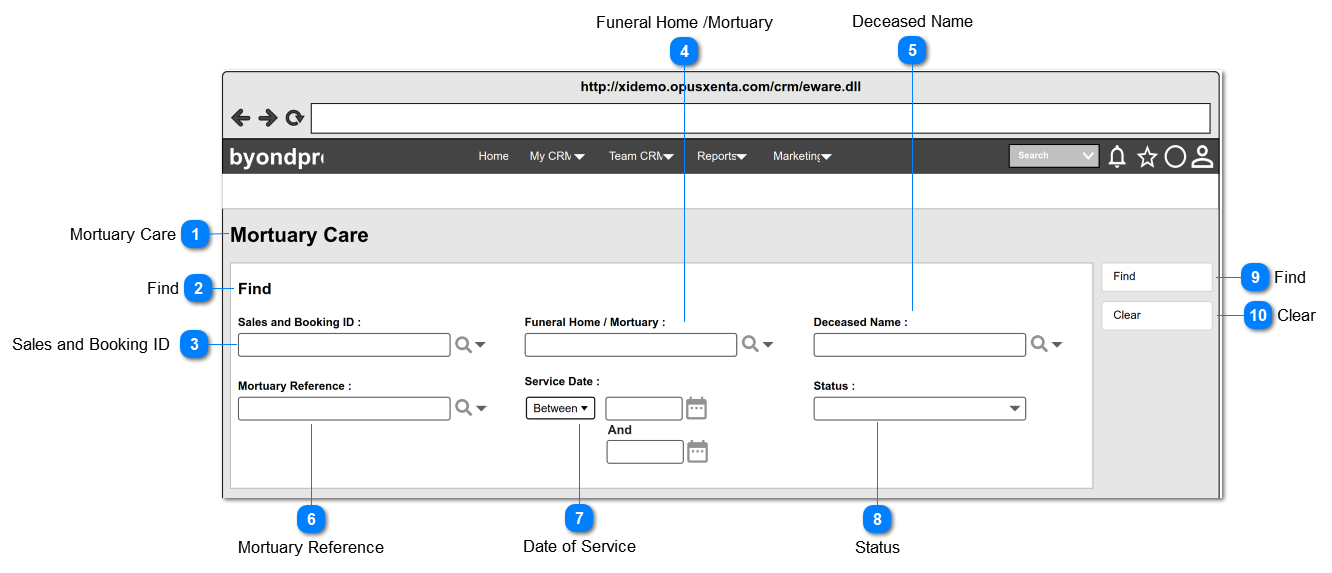
Task: Click the page URL text in the title bar
Action: (721, 87)
